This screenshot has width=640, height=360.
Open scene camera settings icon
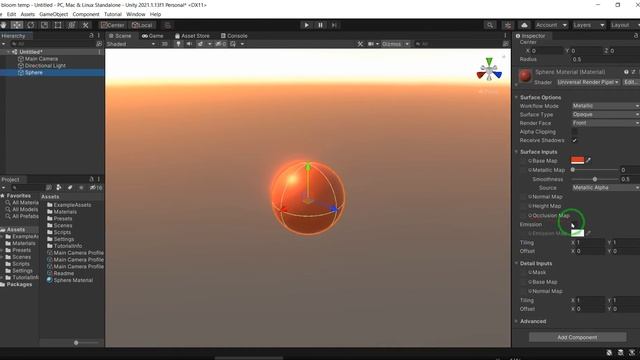tap(371, 44)
